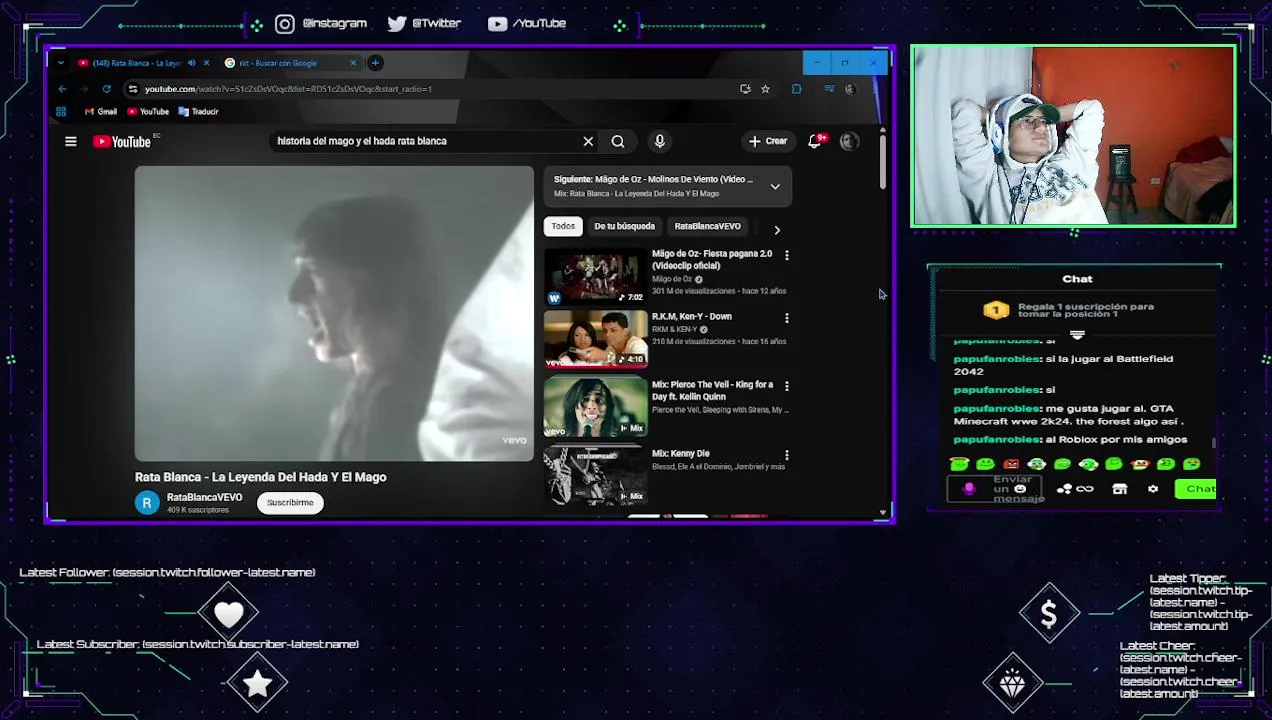The image size is (1272, 720).
Task: Click the chat bits icon
Action: coord(1064,489)
